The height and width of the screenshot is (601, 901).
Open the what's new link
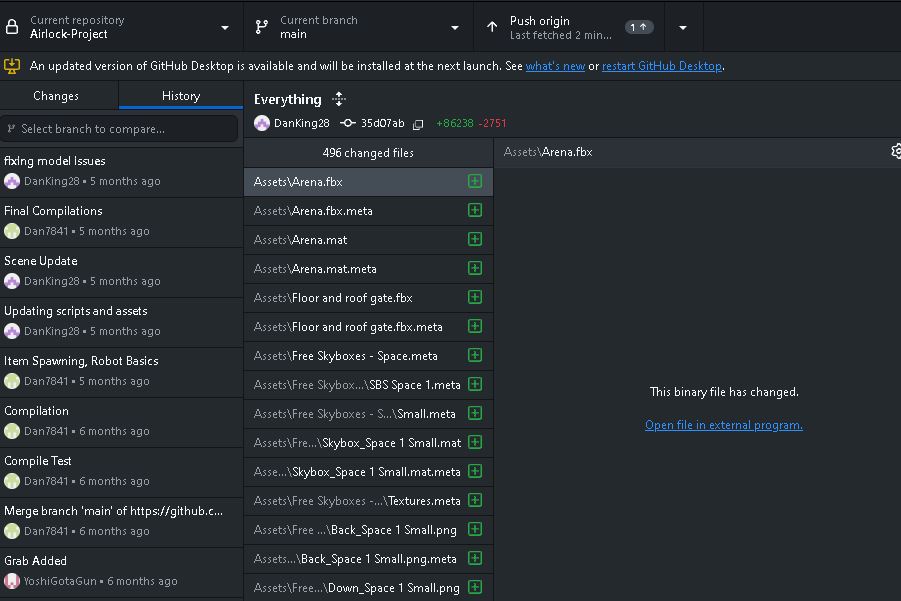coord(555,67)
